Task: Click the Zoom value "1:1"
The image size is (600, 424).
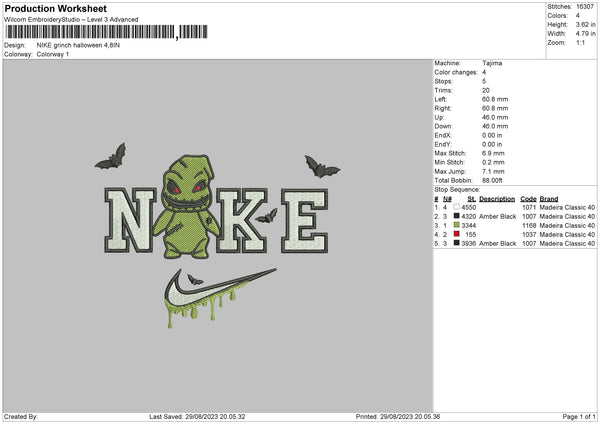Action: pyautogui.click(x=580, y=42)
